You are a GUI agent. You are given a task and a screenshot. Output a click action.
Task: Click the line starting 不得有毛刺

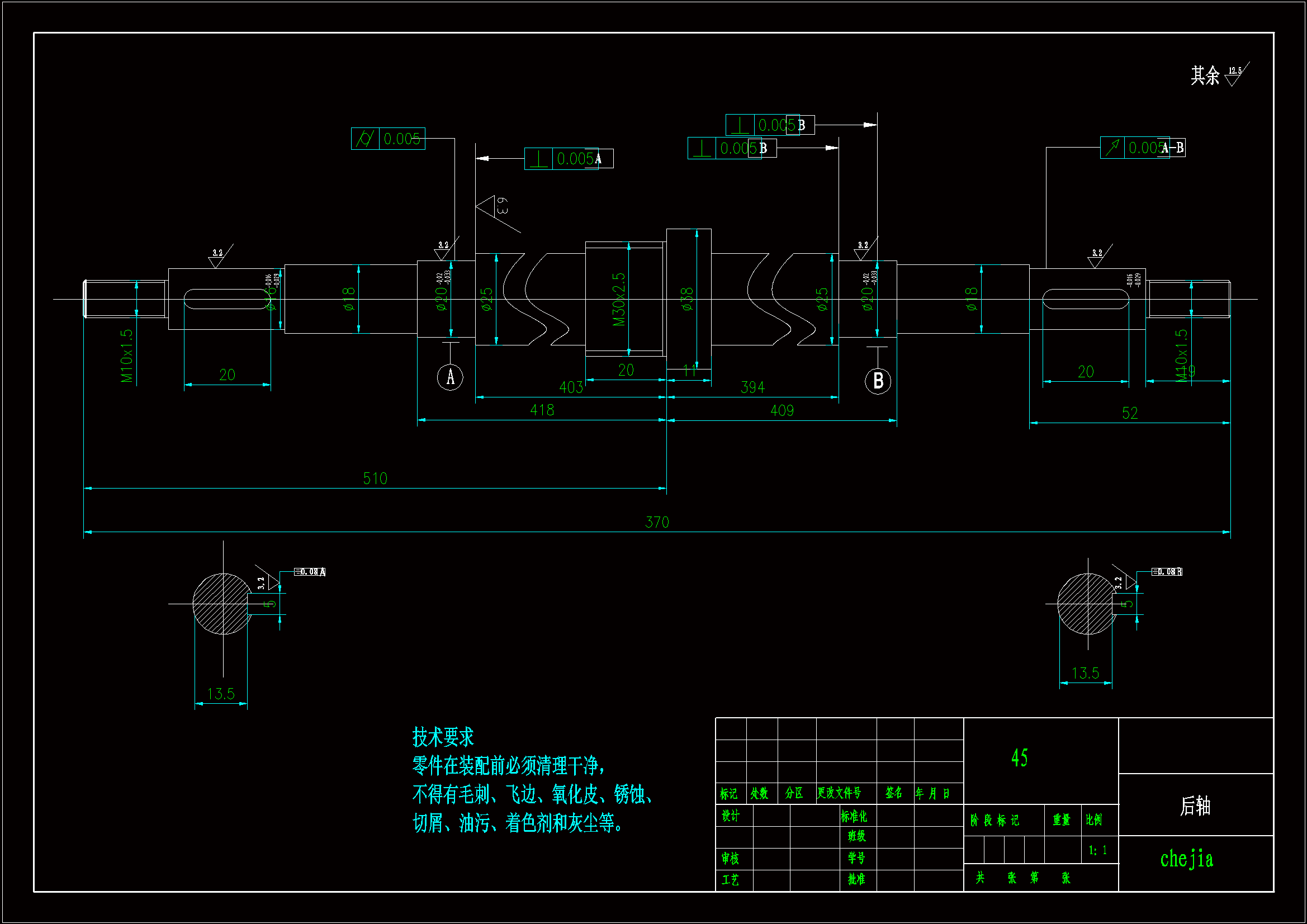coord(532,794)
